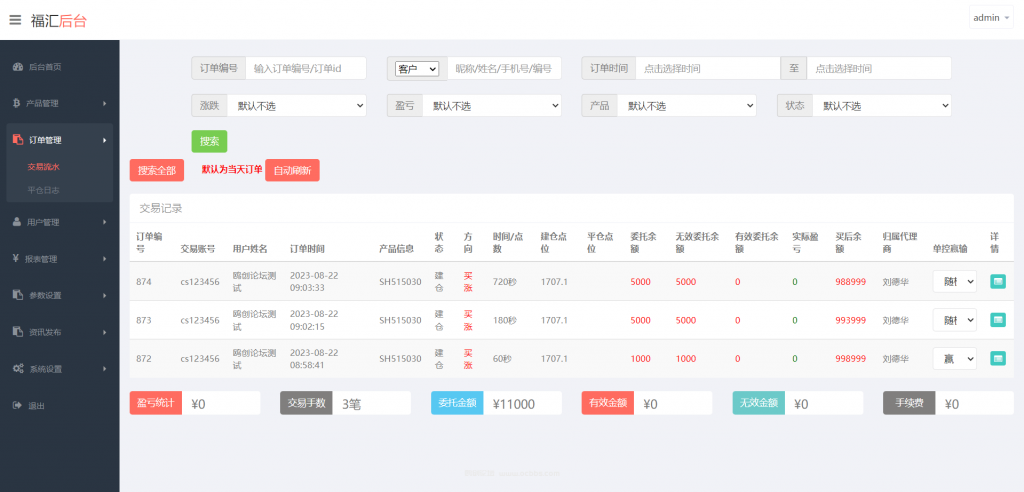1024x492 pixels.
Task: Click the 搜索全部 button
Action: click(157, 170)
